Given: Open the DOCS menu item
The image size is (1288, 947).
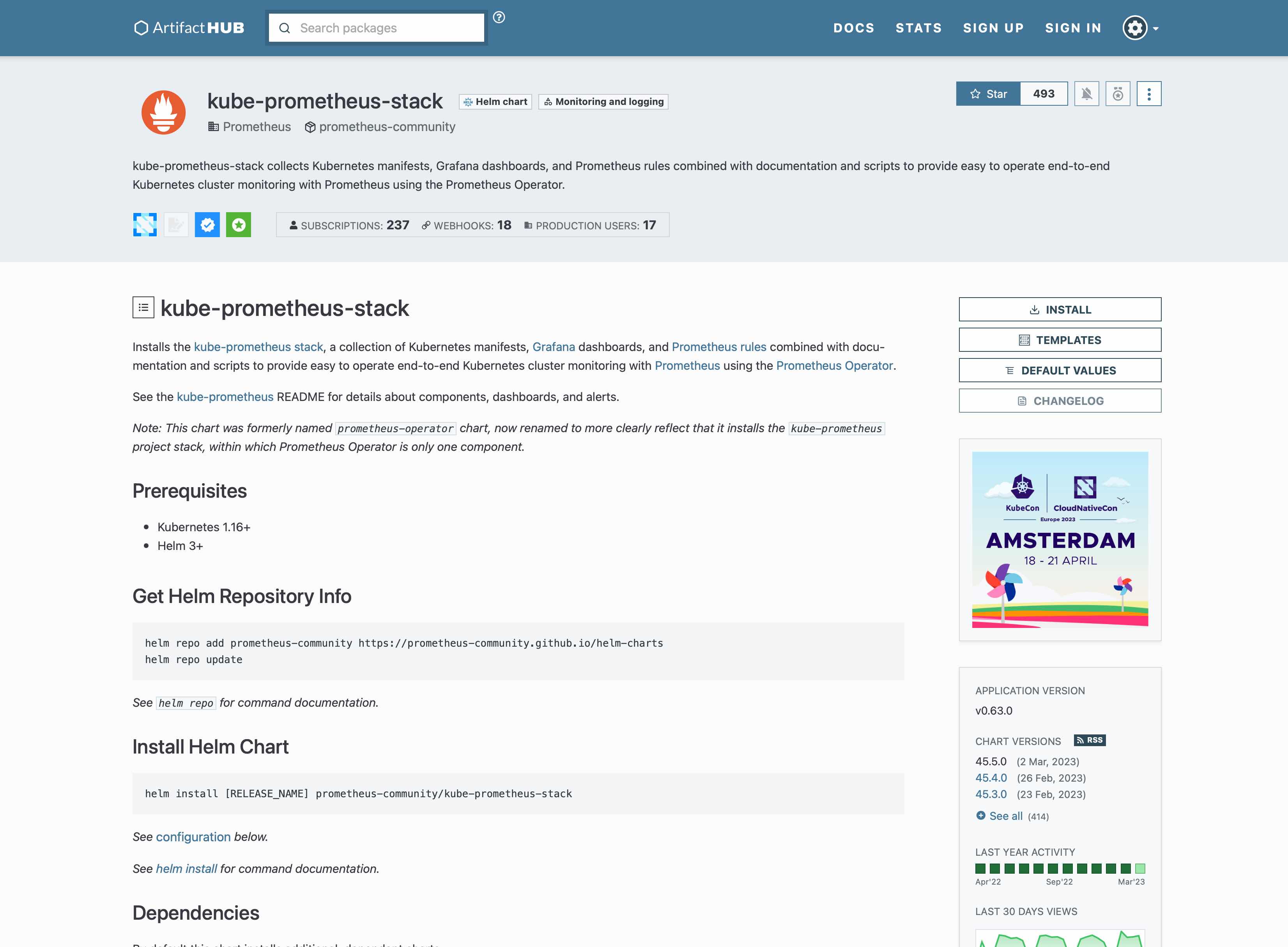Looking at the screenshot, I should coord(853,28).
